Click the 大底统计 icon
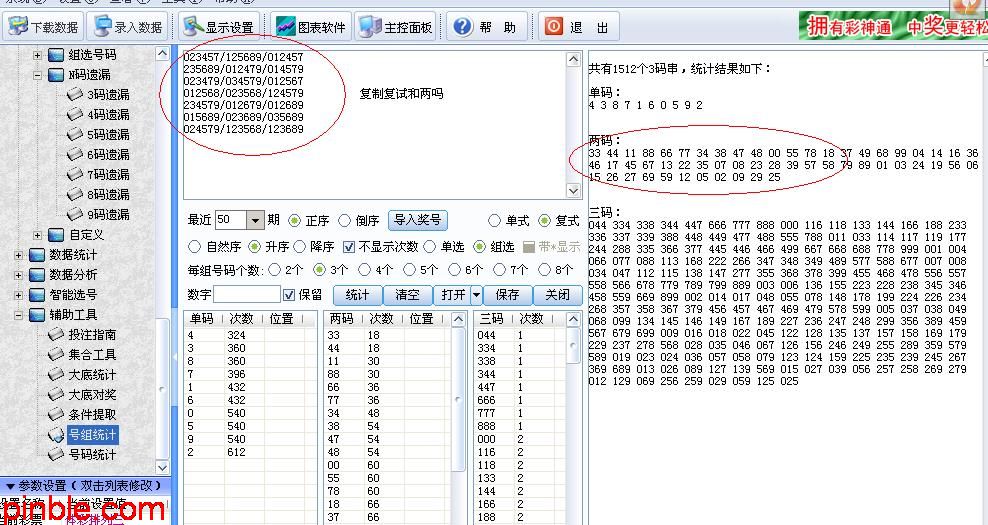The width and height of the screenshot is (988, 525). pos(56,374)
